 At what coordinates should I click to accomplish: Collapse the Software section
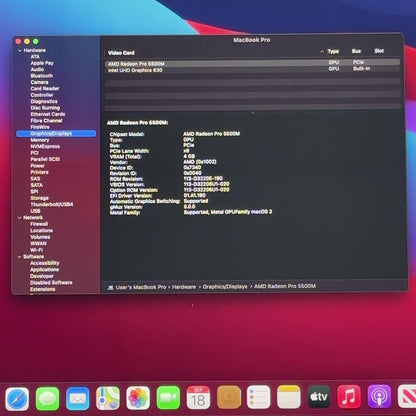[19, 257]
